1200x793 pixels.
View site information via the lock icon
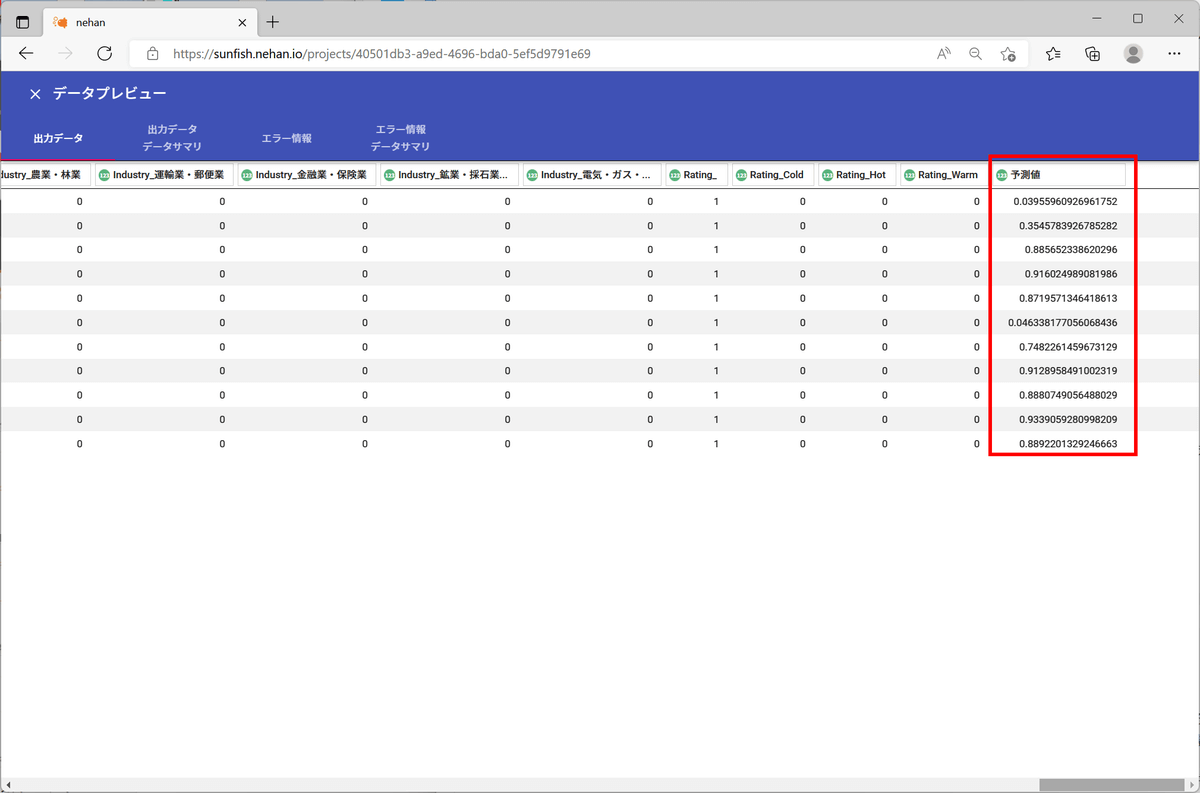point(152,54)
